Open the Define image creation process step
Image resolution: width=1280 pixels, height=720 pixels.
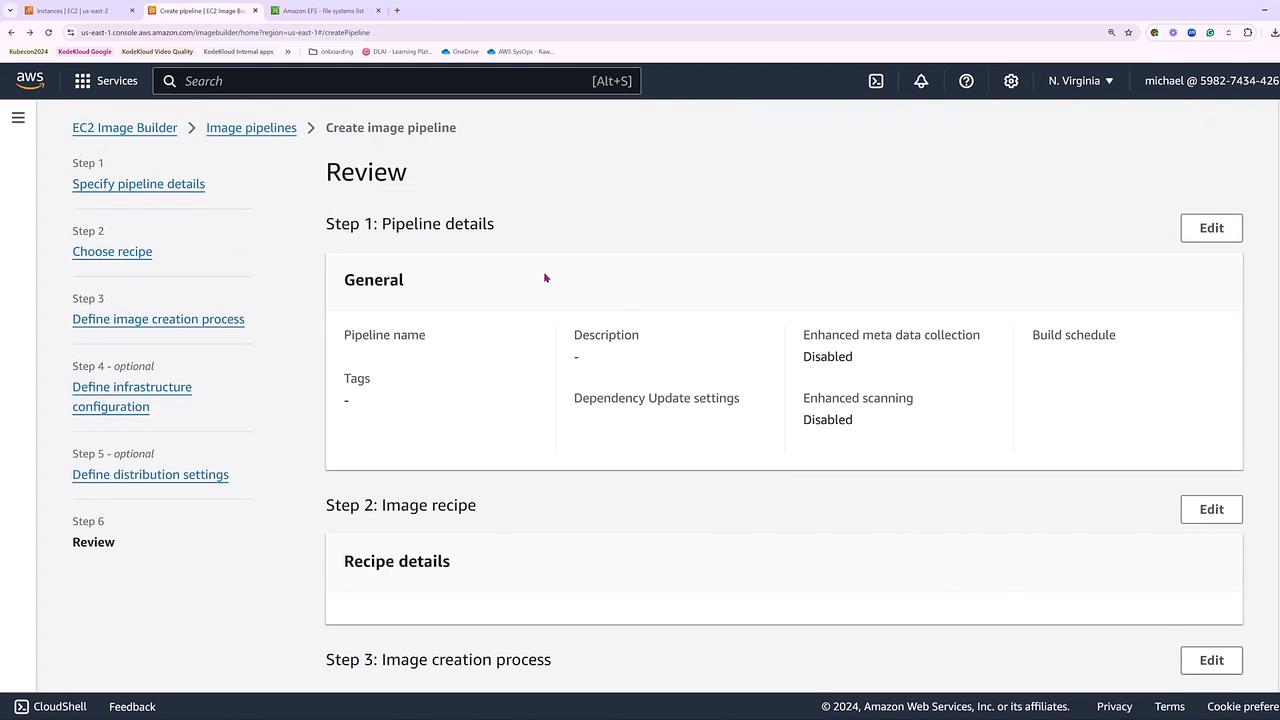click(x=158, y=320)
